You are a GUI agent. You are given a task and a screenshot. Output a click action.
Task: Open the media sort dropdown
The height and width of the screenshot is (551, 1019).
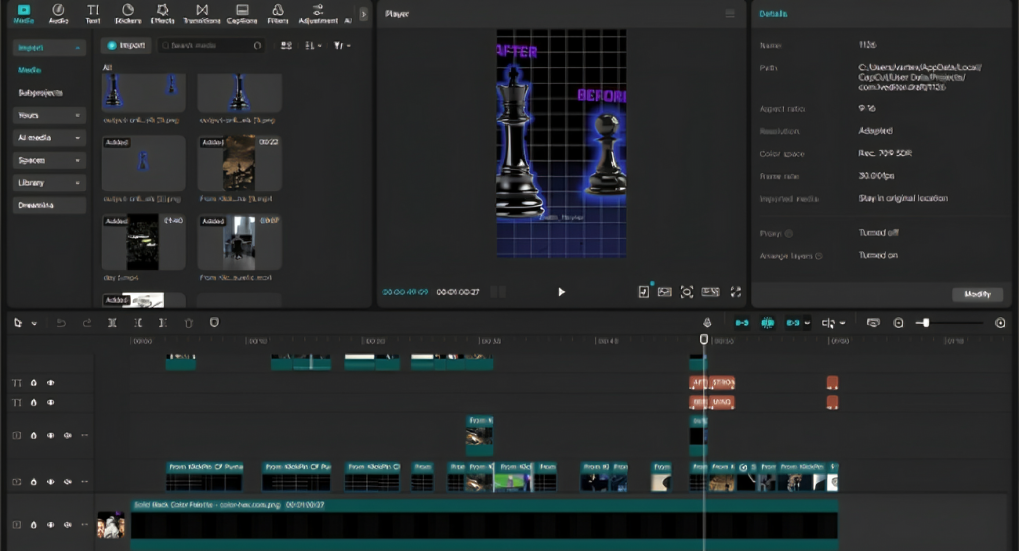(x=313, y=45)
